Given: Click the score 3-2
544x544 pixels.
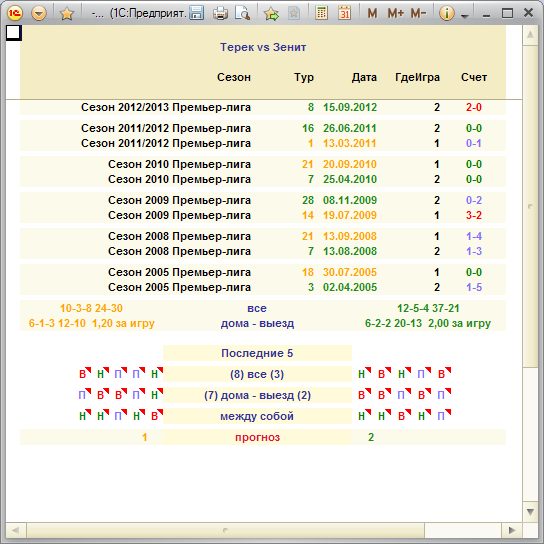Looking at the screenshot, I should [x=474, y=215].
